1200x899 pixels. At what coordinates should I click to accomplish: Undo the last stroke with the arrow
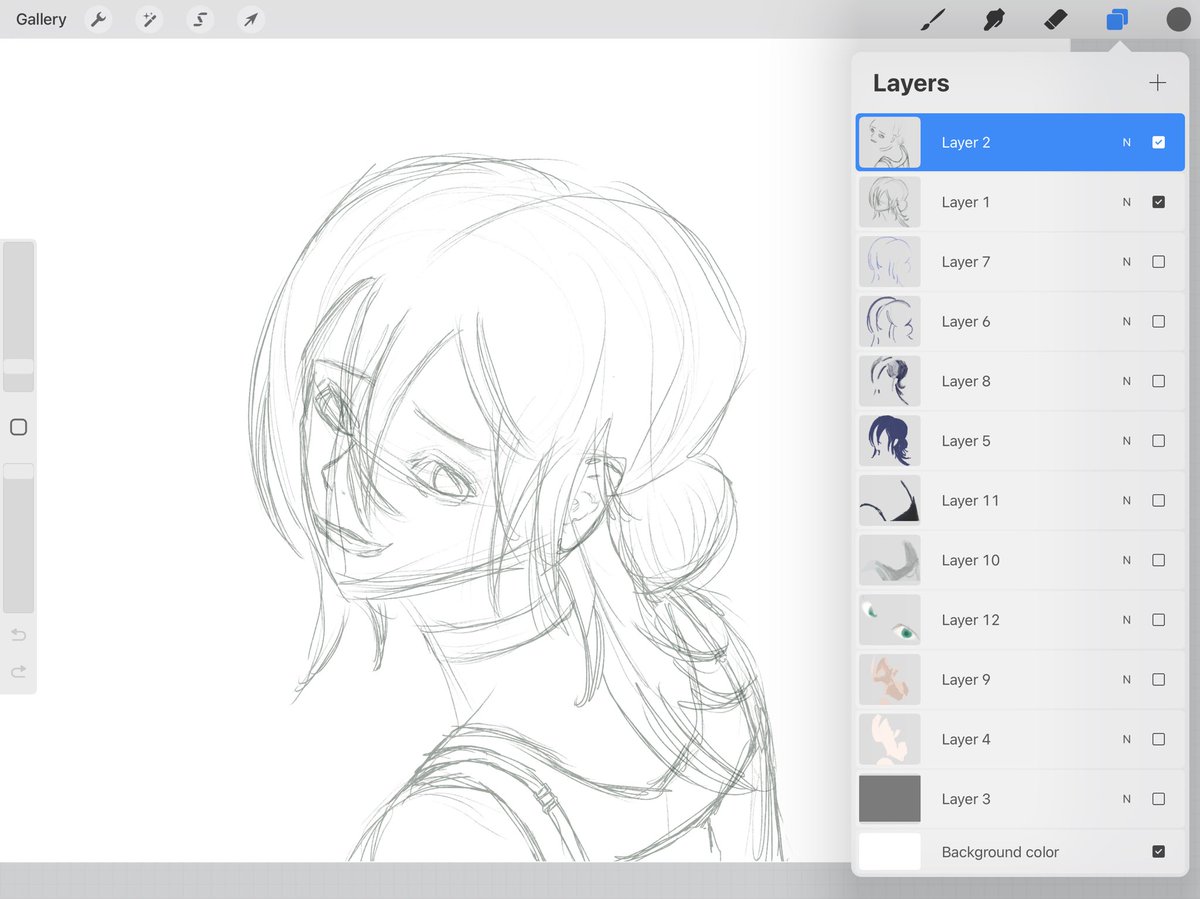coord(18,635)
